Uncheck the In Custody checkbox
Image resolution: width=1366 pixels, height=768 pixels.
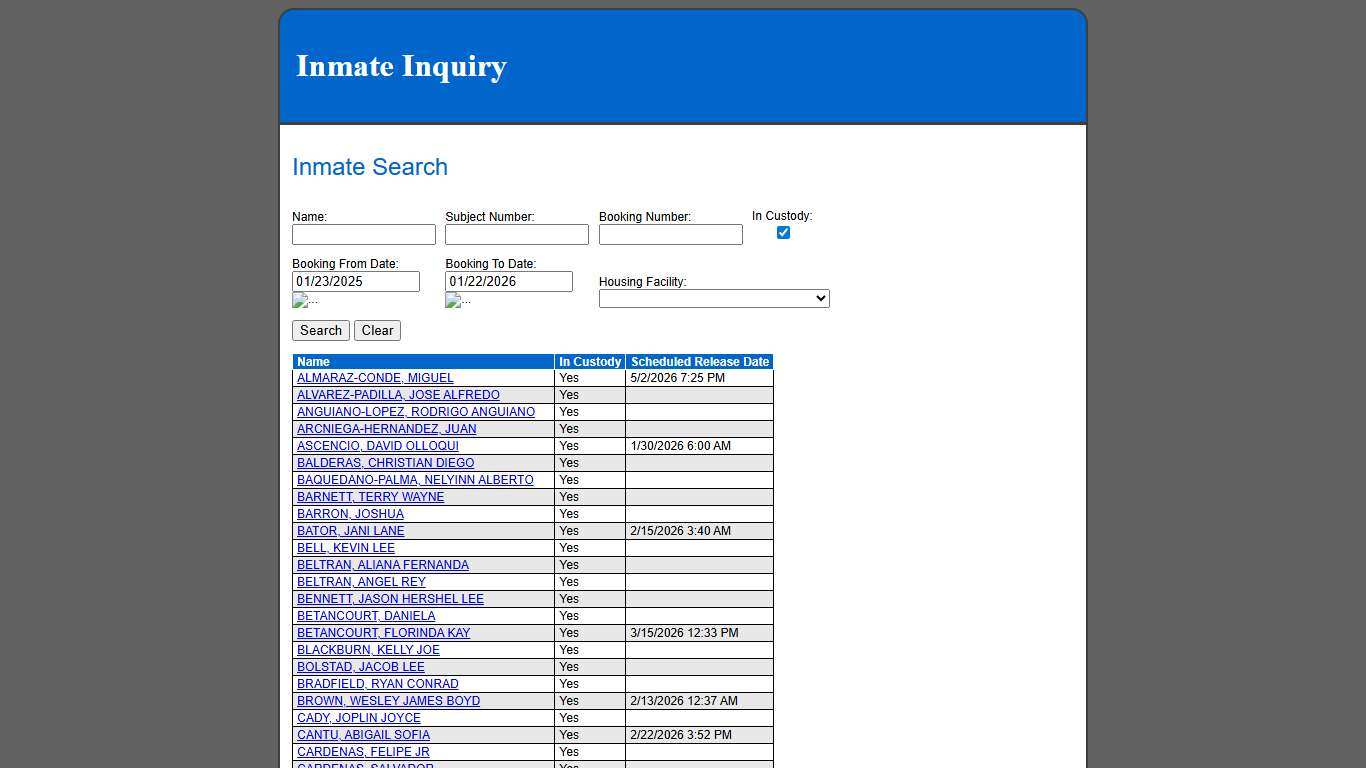point(783,232)
